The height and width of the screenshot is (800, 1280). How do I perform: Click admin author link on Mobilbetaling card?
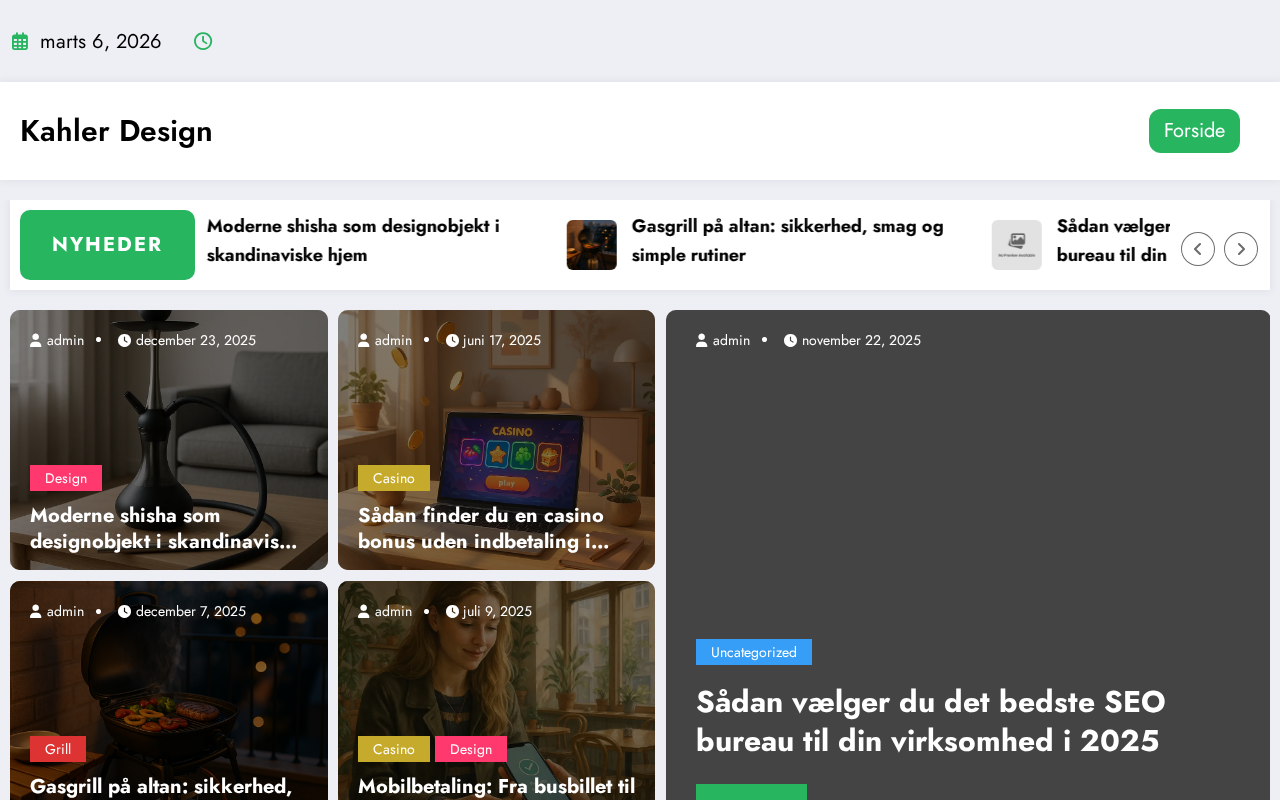point(393,611)
